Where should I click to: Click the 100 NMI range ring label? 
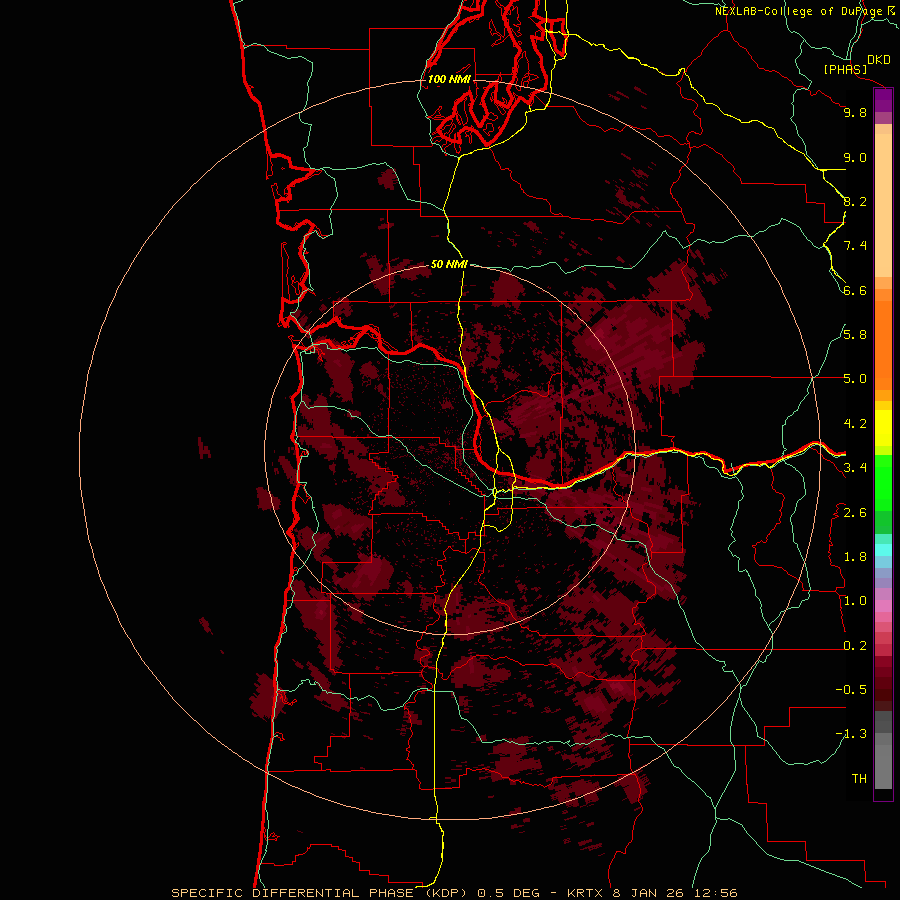click(449, 79)
